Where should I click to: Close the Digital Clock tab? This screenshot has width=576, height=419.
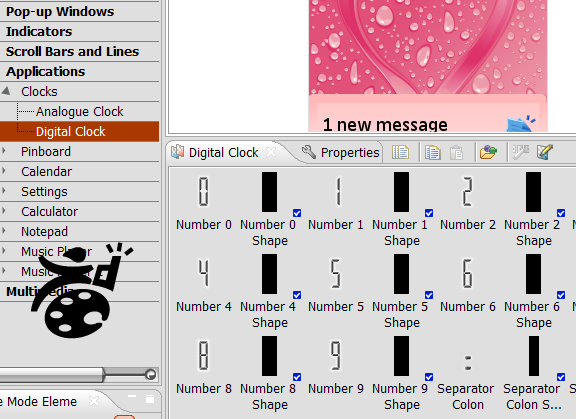coord(271,152)
